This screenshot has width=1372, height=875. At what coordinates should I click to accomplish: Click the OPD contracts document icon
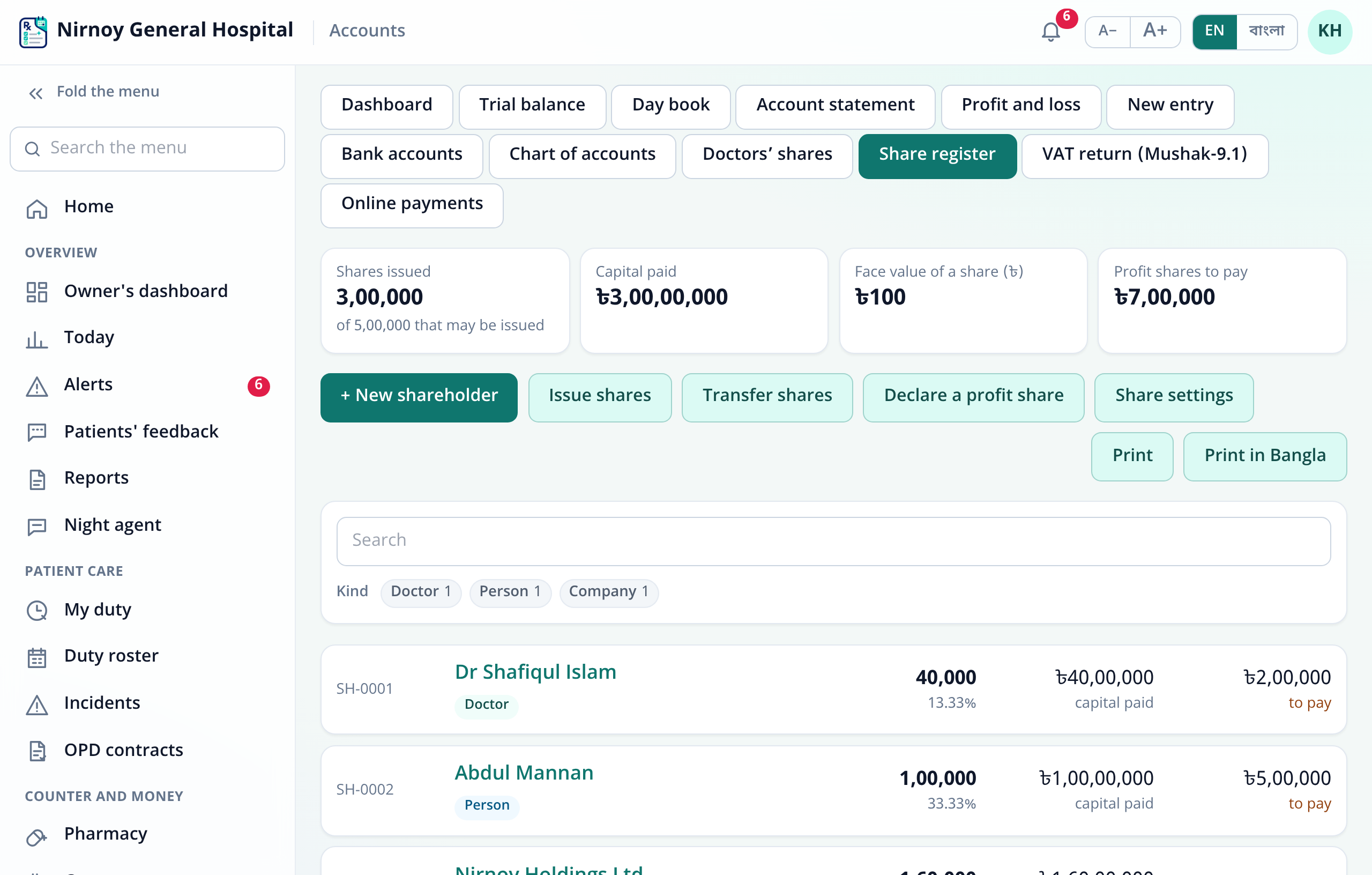(37, 751)
